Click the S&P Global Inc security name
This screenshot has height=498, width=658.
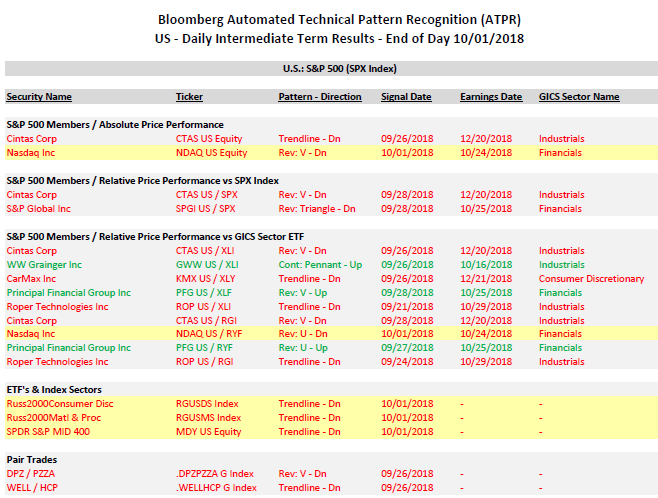[39, 209]
